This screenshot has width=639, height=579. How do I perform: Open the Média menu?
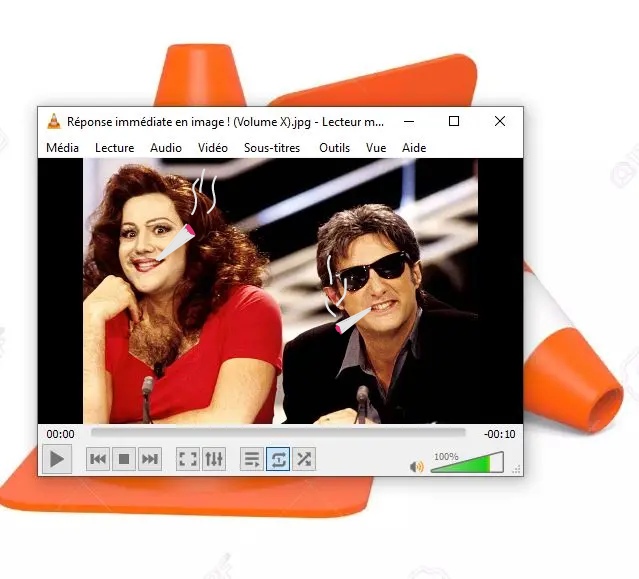(62, 147)
